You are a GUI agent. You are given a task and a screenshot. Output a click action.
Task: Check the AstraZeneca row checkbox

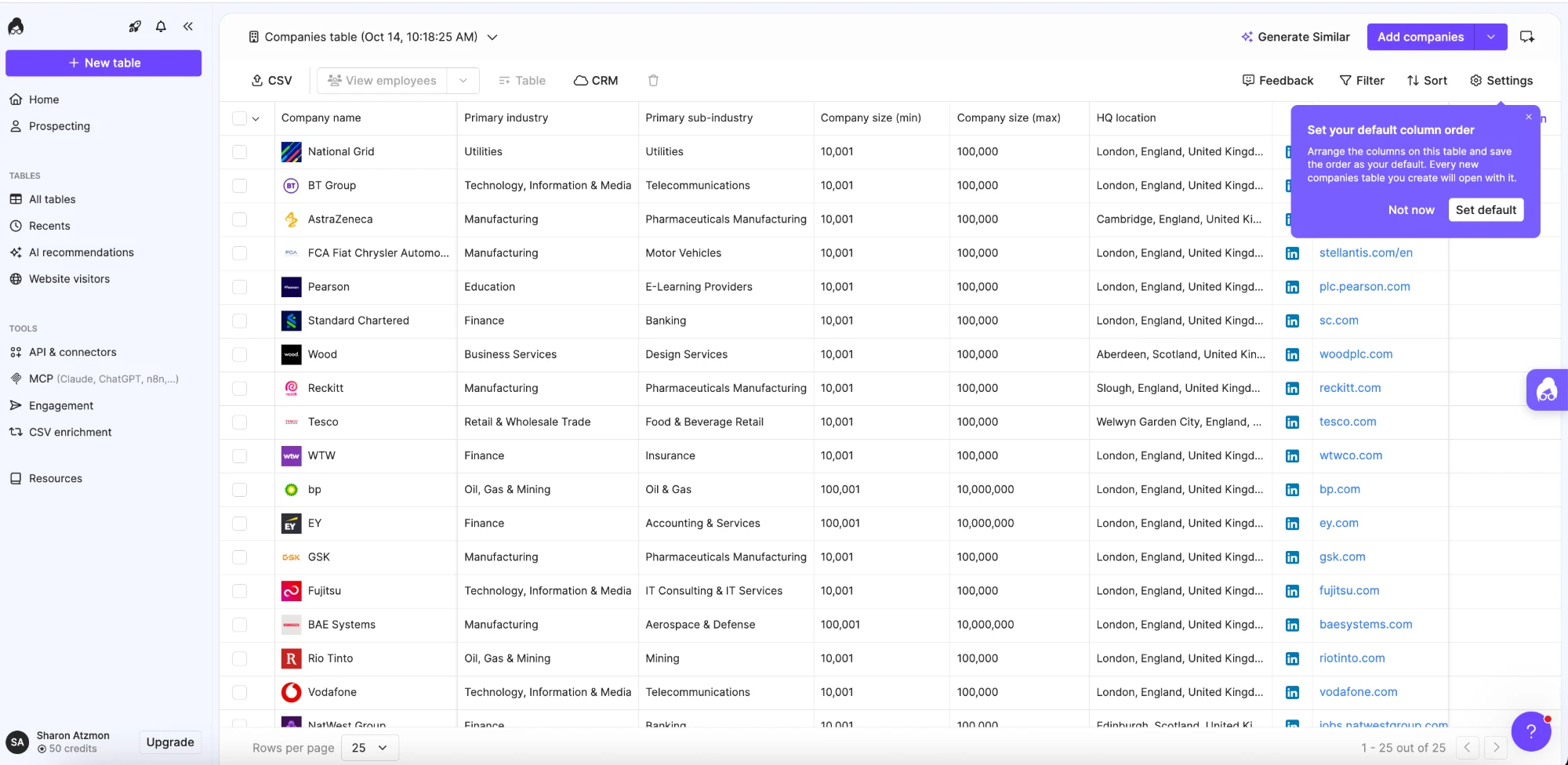[240, 219]
